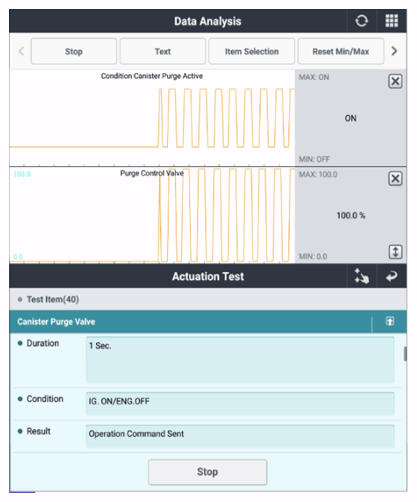Click the vertical resize icon in Purge Control Valve panel
The image size is (417, 502).
396,252
